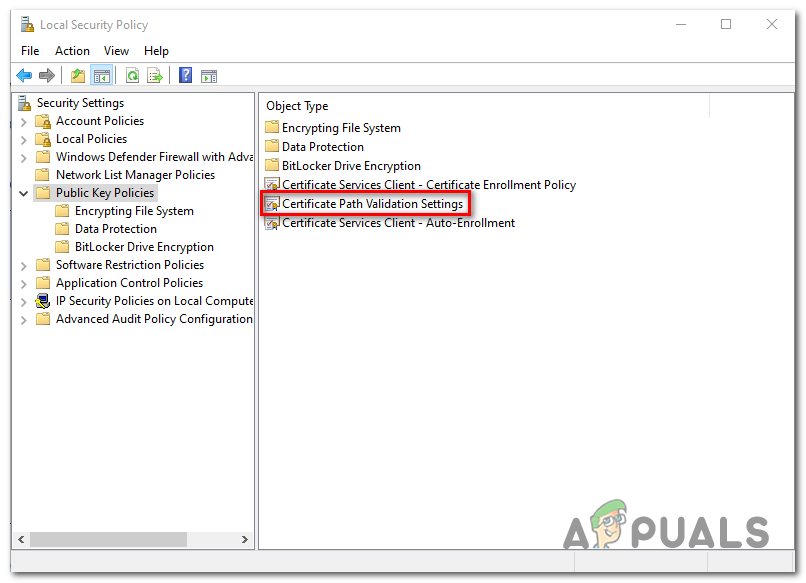Select Certificate Services Client - Certificate Enrollment Policy
Viewport: 806px width, 583px height.
click(x=429, y=185)
